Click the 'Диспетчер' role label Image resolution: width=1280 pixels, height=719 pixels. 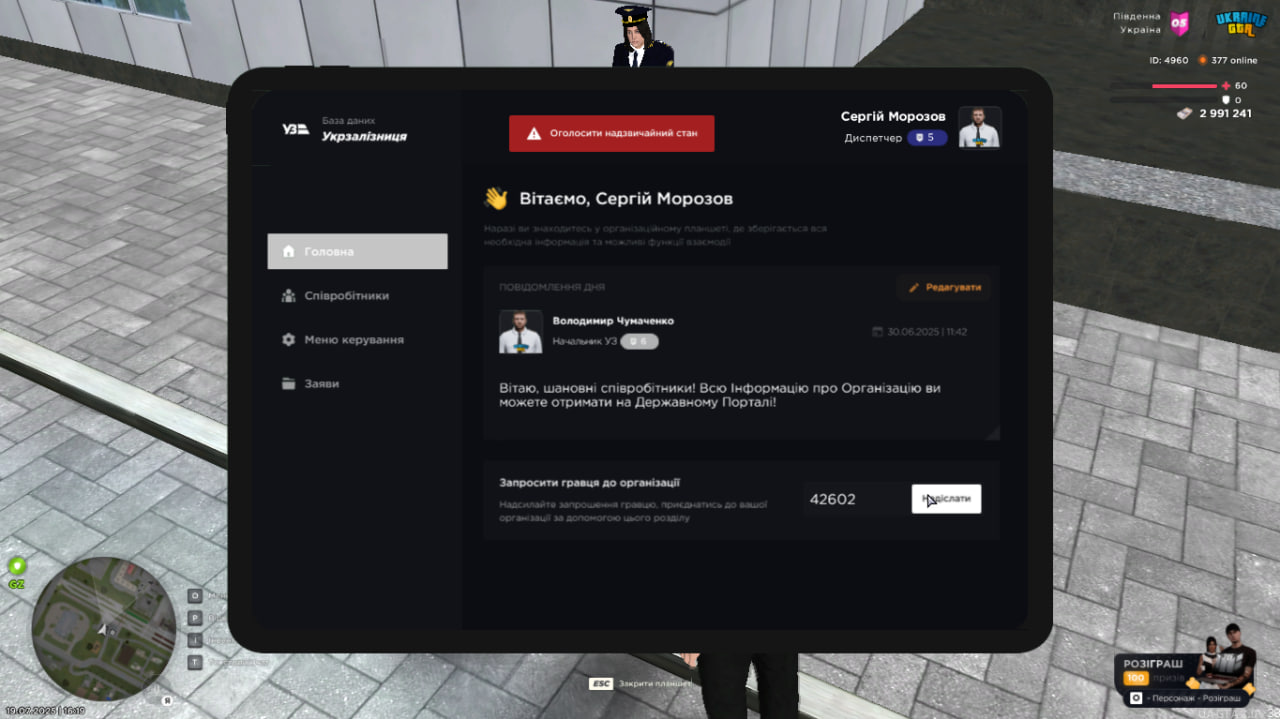873,138
